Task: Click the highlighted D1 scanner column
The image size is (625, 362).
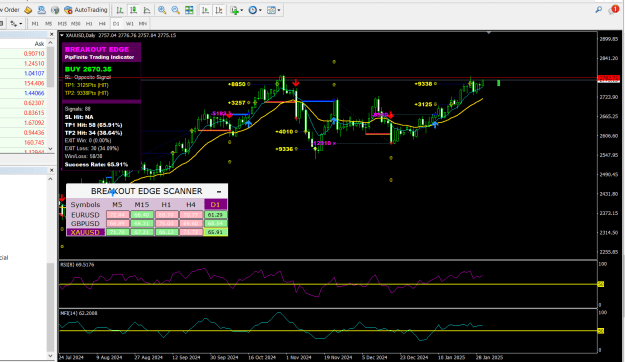Action: coord(215,205)
